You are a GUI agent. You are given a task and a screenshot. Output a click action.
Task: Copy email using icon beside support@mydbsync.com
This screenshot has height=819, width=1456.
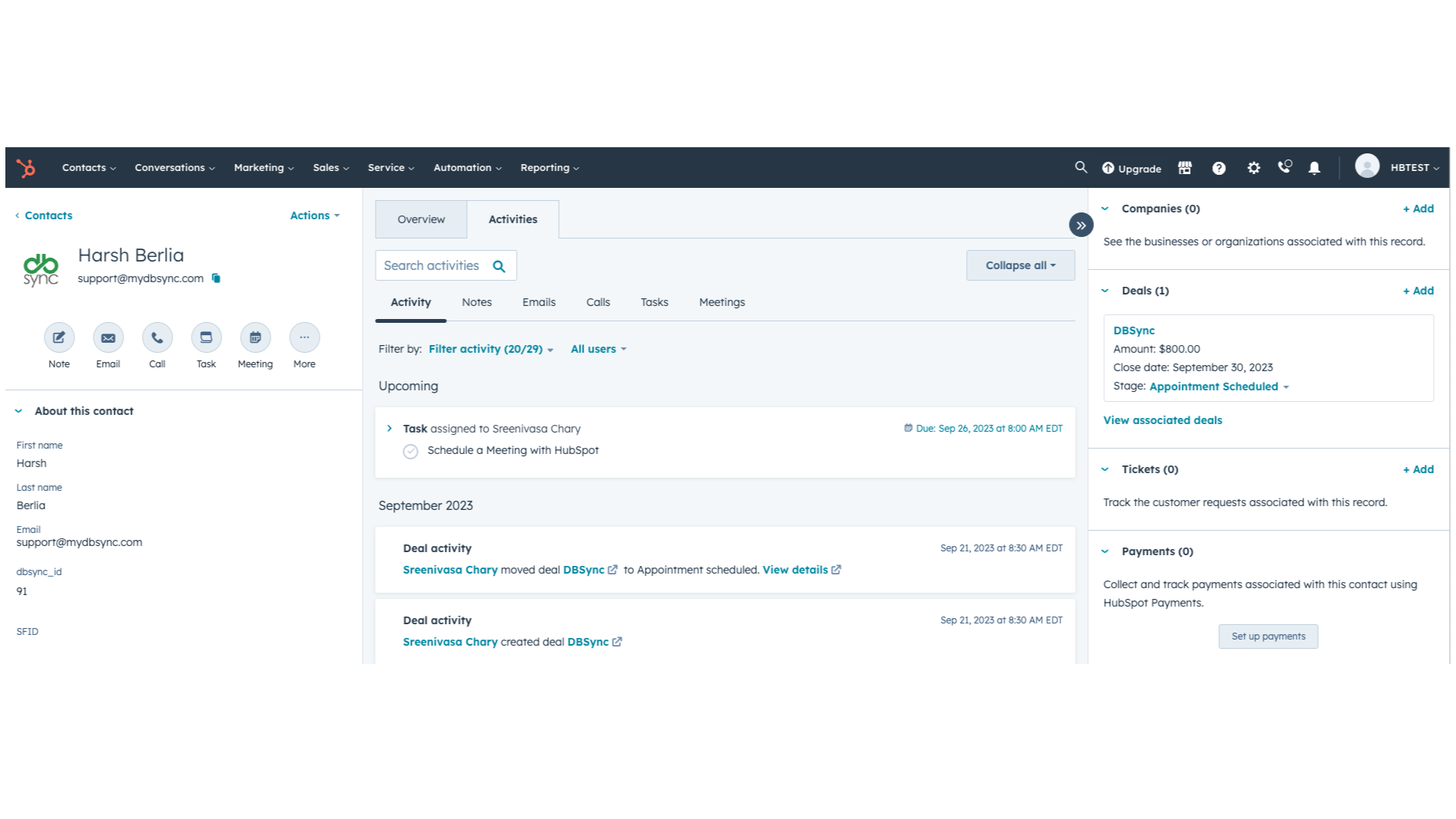pos(216,278)
